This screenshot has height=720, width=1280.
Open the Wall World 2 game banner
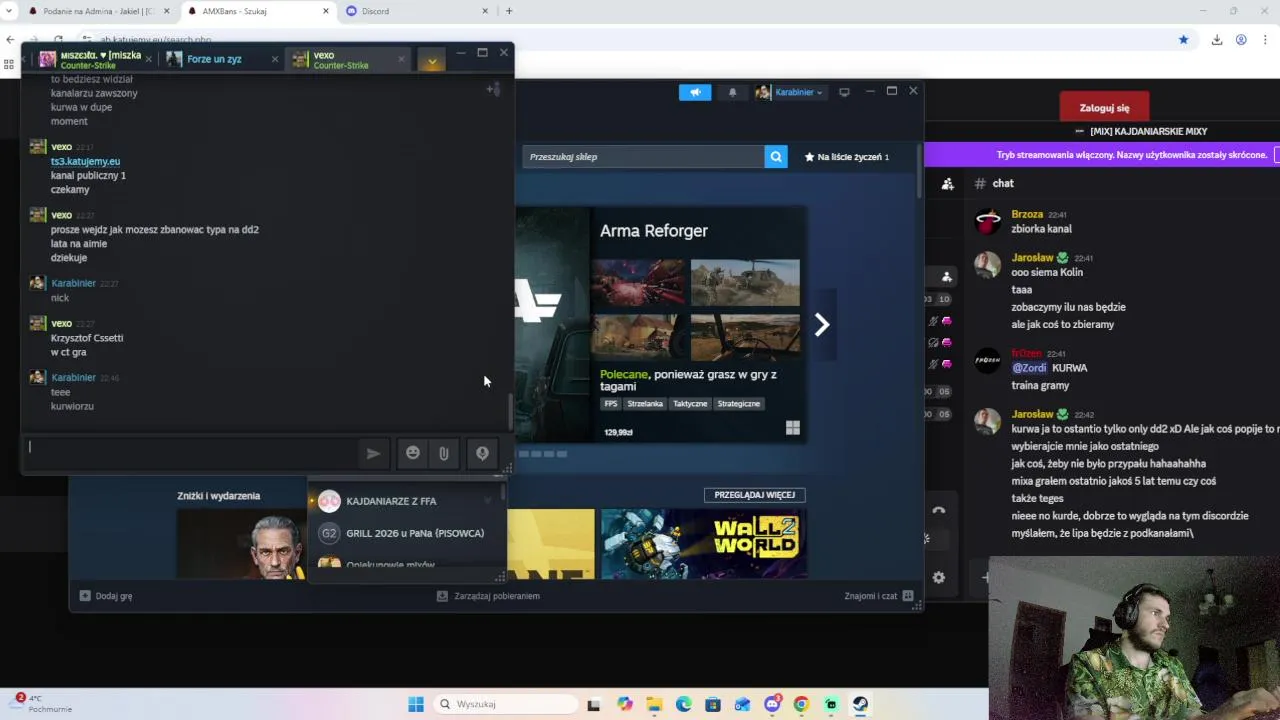pyautogui.click(x=704, y=544)
